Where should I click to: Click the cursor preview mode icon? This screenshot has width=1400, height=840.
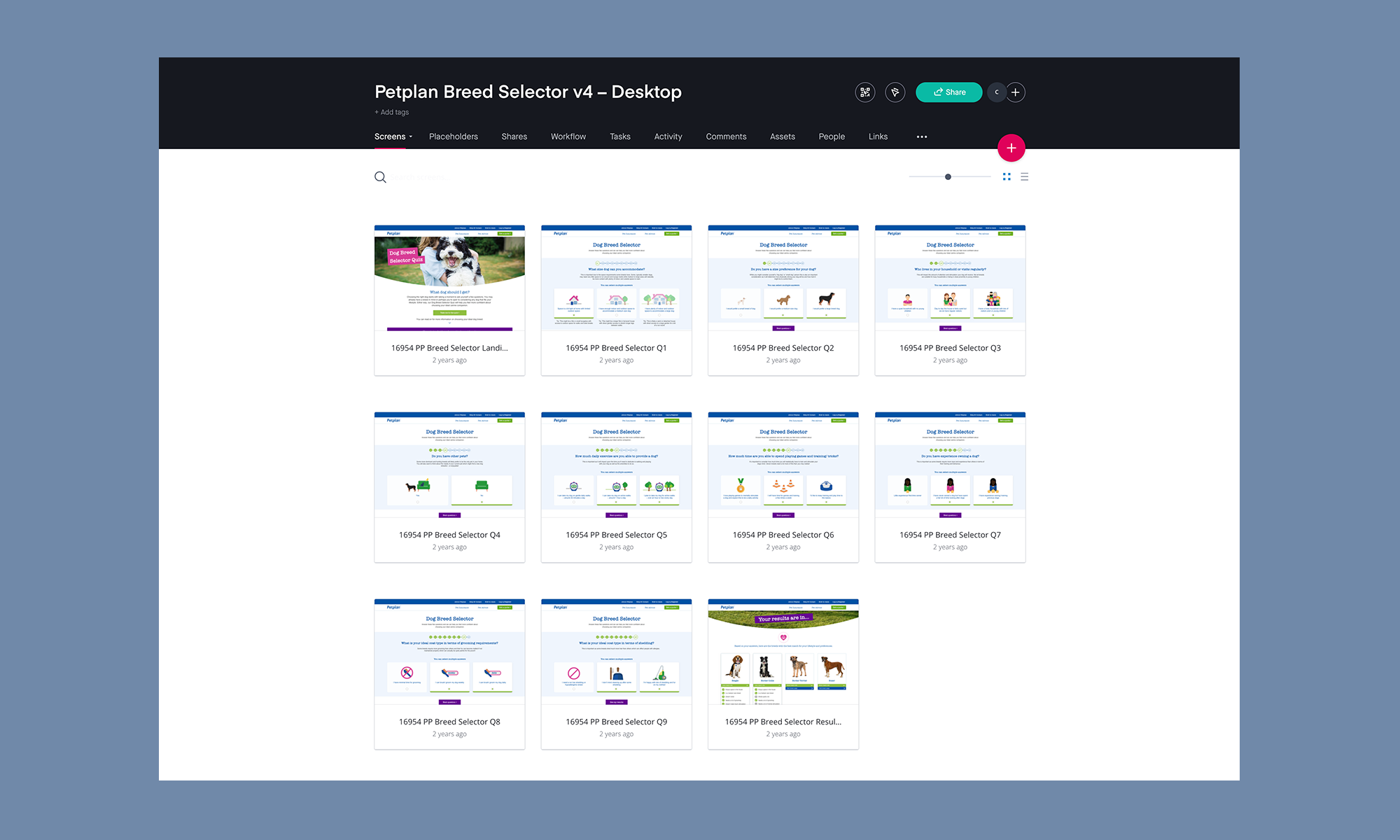pyautogui.click(x=895, y=92)
